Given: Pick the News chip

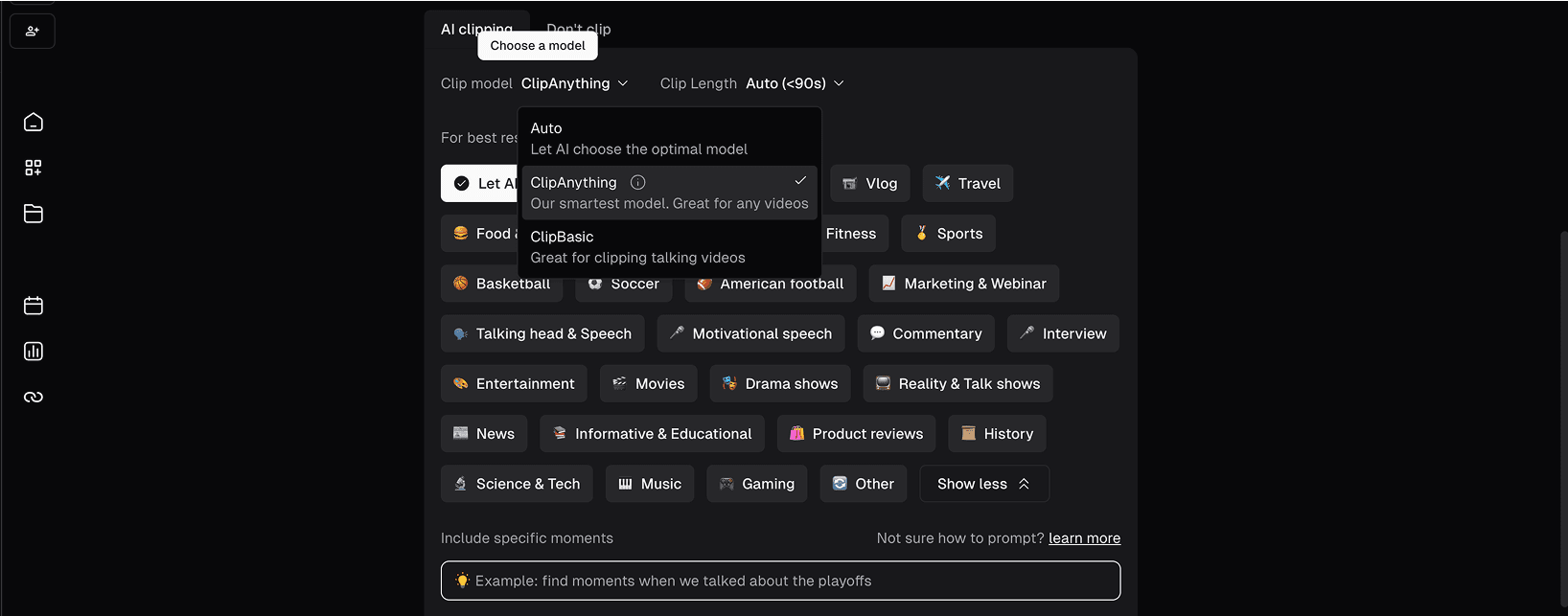Looking at the screenshot, I should click(x=484, y=434).
